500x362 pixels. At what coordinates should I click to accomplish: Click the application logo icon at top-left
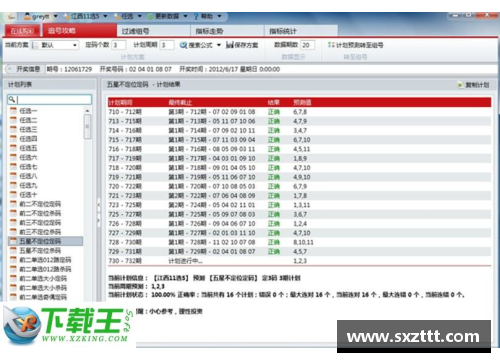11,16
